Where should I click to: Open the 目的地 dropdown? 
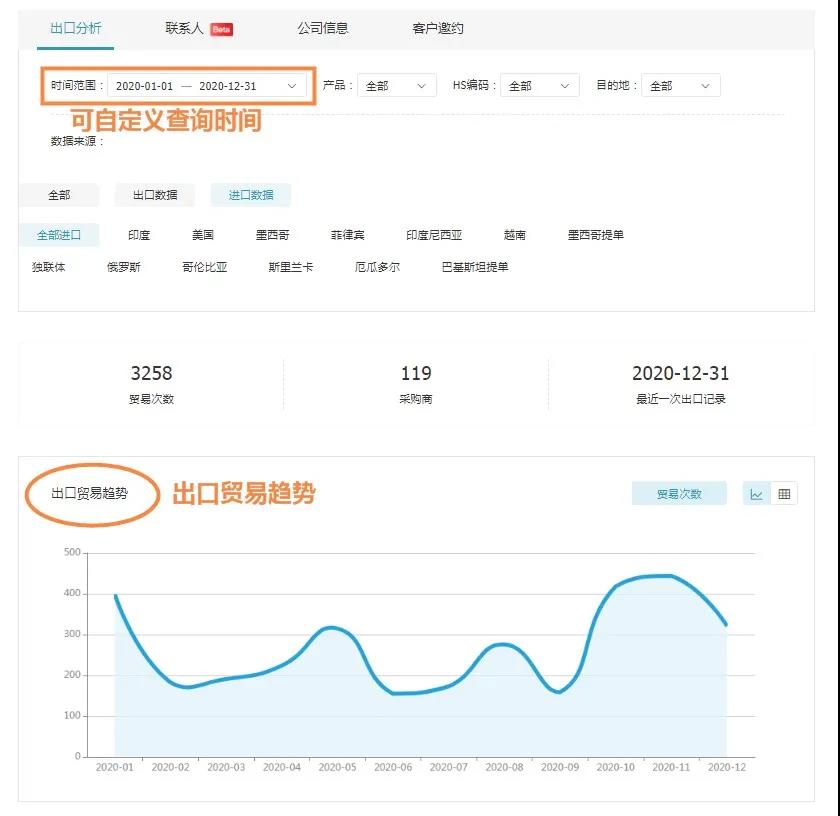680,86
